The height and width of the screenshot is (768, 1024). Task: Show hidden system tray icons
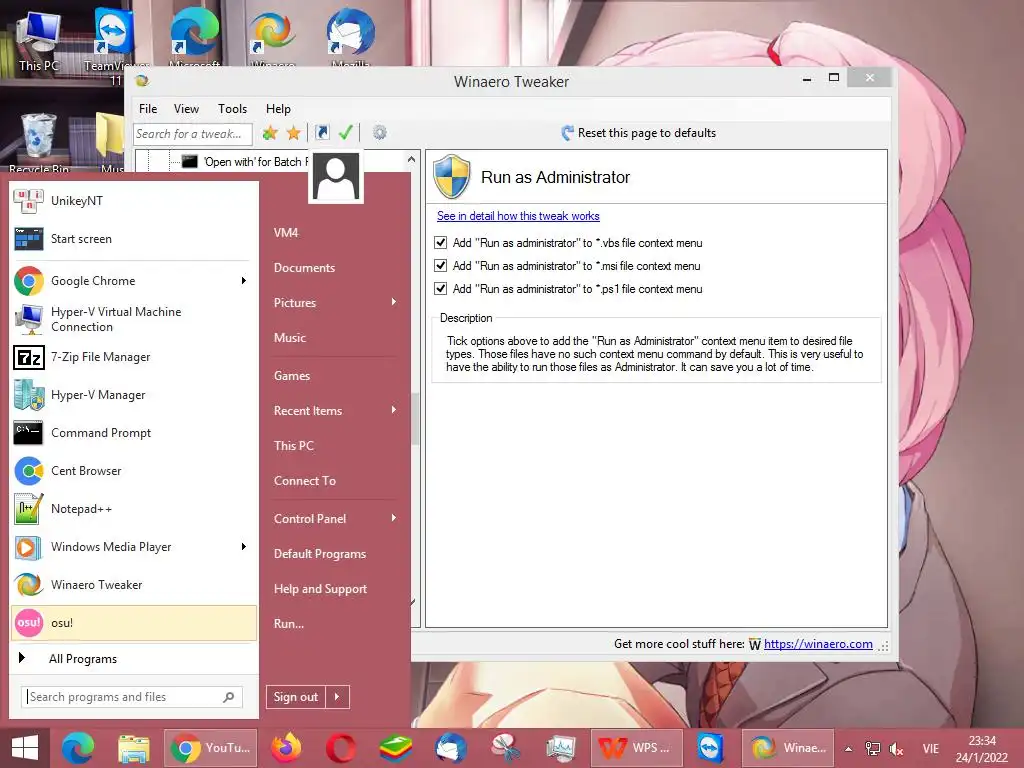[848, 749]
